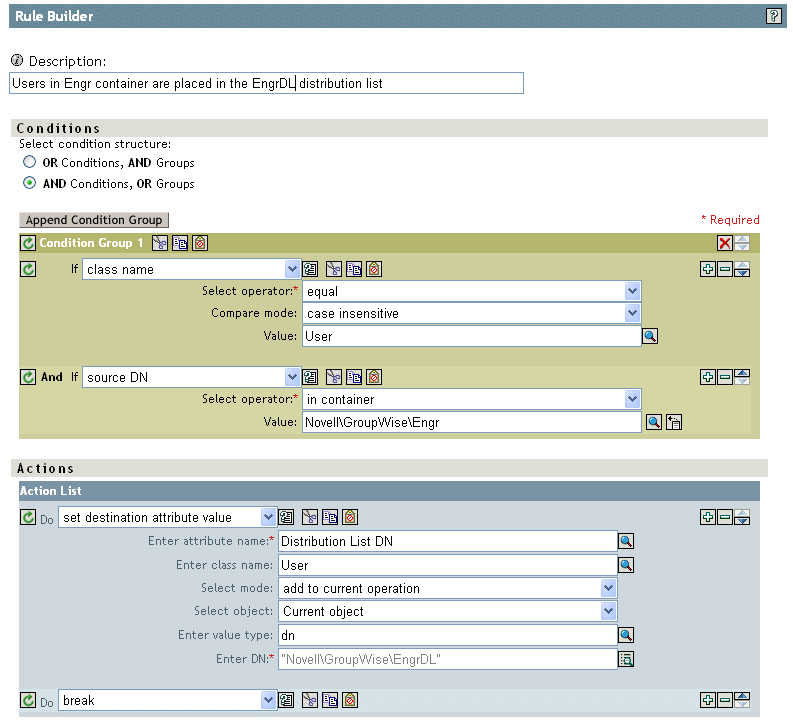The width and height of the screenshot is (793, 726).
Task: Open the in container operator dropdown
Action: (632, 400)
